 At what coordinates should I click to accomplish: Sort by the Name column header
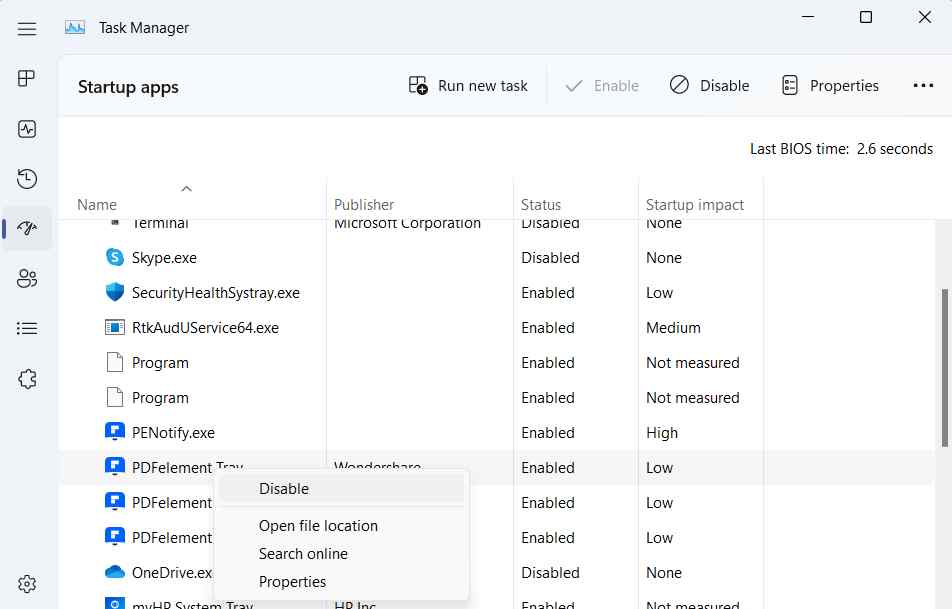(97, 205)
